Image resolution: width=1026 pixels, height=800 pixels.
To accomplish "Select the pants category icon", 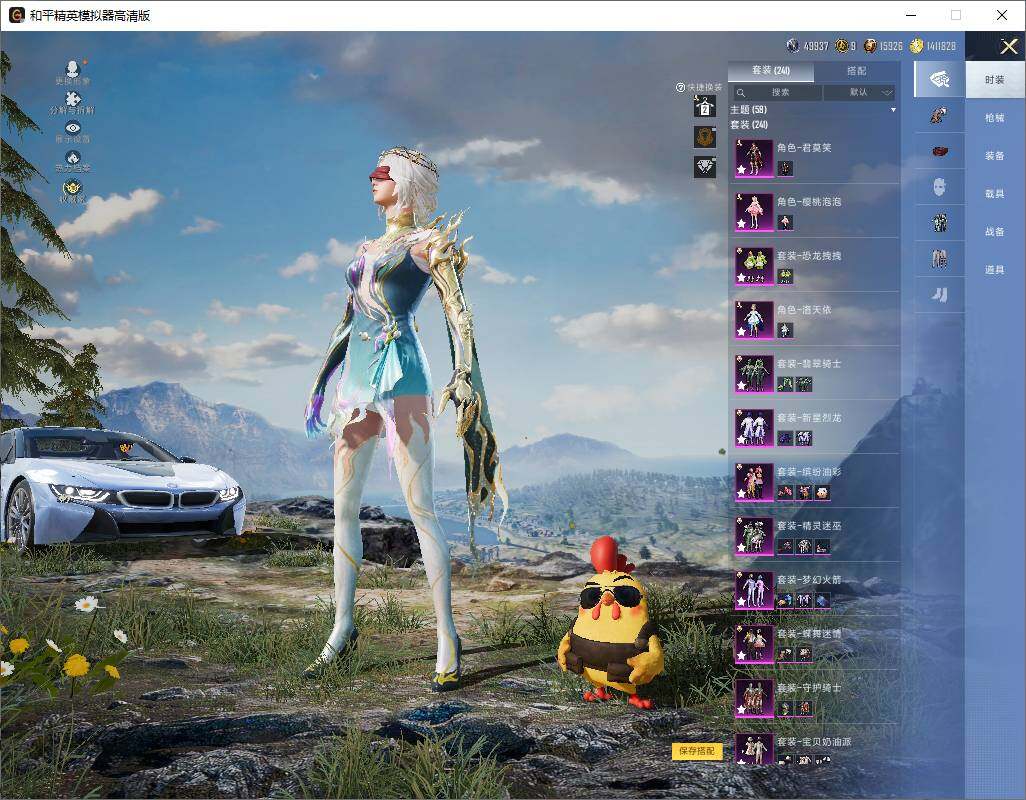I will [x=940, y=259].
